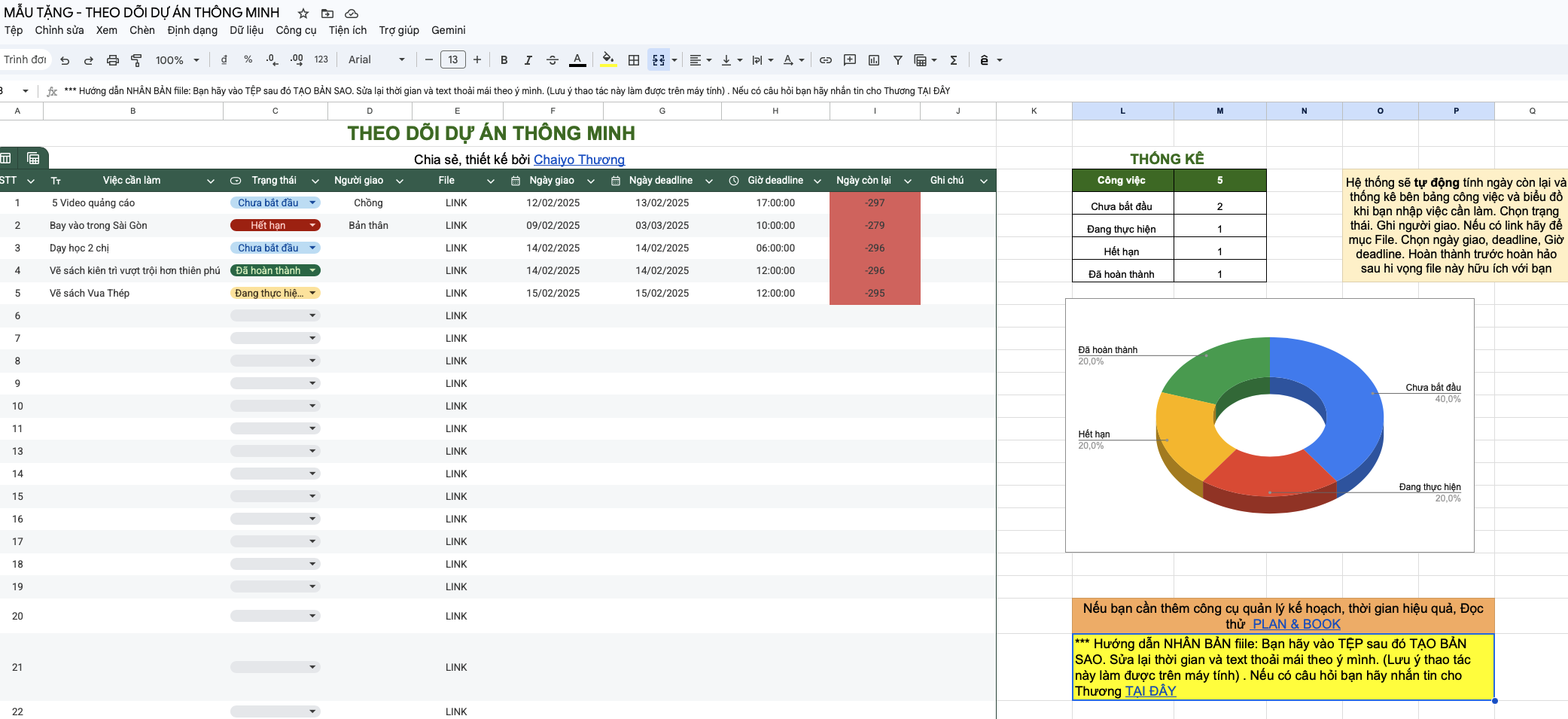Click the Insert link icon
1568x719 pixels.
click(826, 60)
